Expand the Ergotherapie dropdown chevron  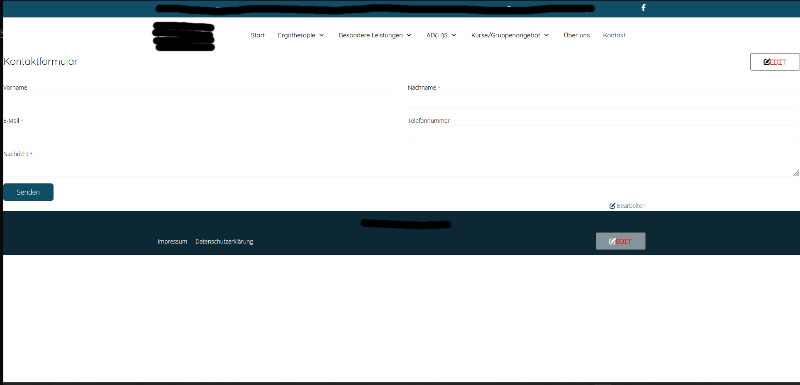tap(321, 35)
